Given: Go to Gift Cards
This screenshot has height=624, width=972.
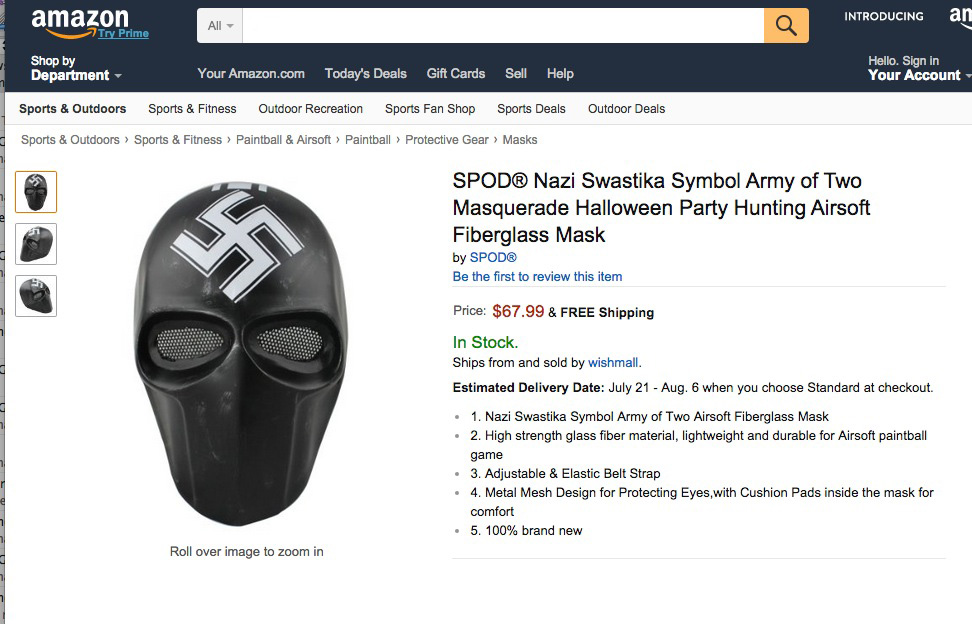Looking at the screenshot, I should pos(455,73).
